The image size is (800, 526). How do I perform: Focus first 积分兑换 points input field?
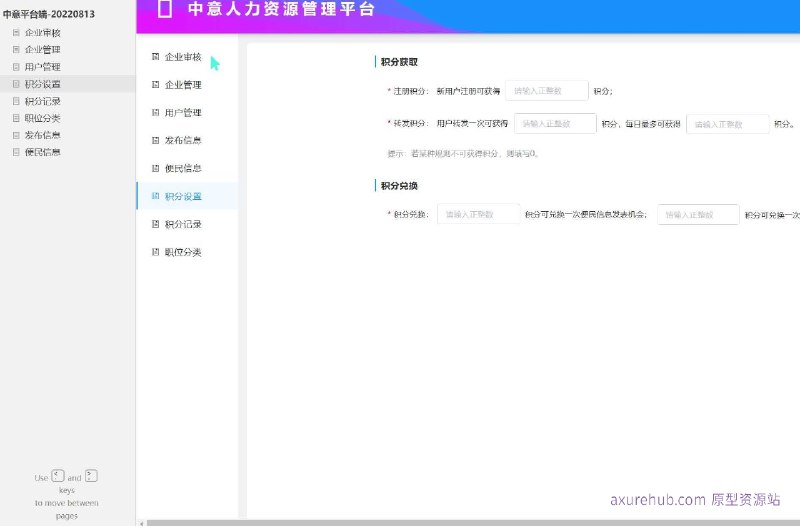[479, 214]
